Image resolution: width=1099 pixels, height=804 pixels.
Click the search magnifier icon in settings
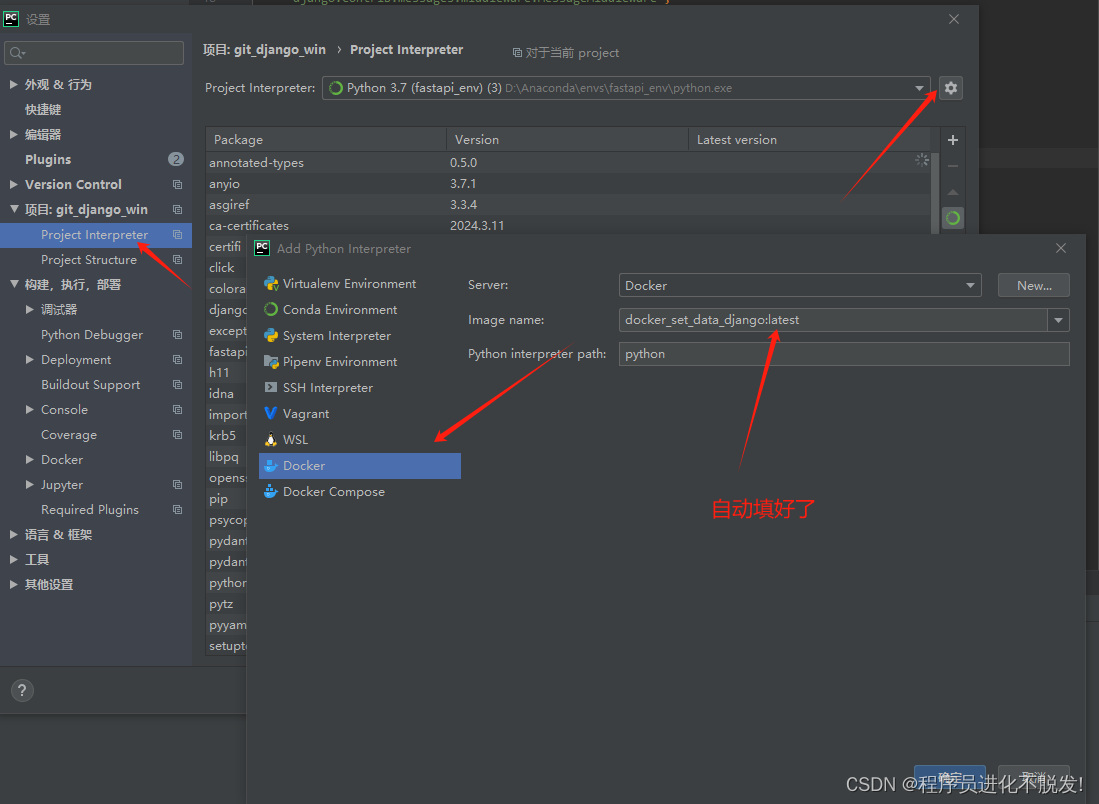(x=17, y=53)
